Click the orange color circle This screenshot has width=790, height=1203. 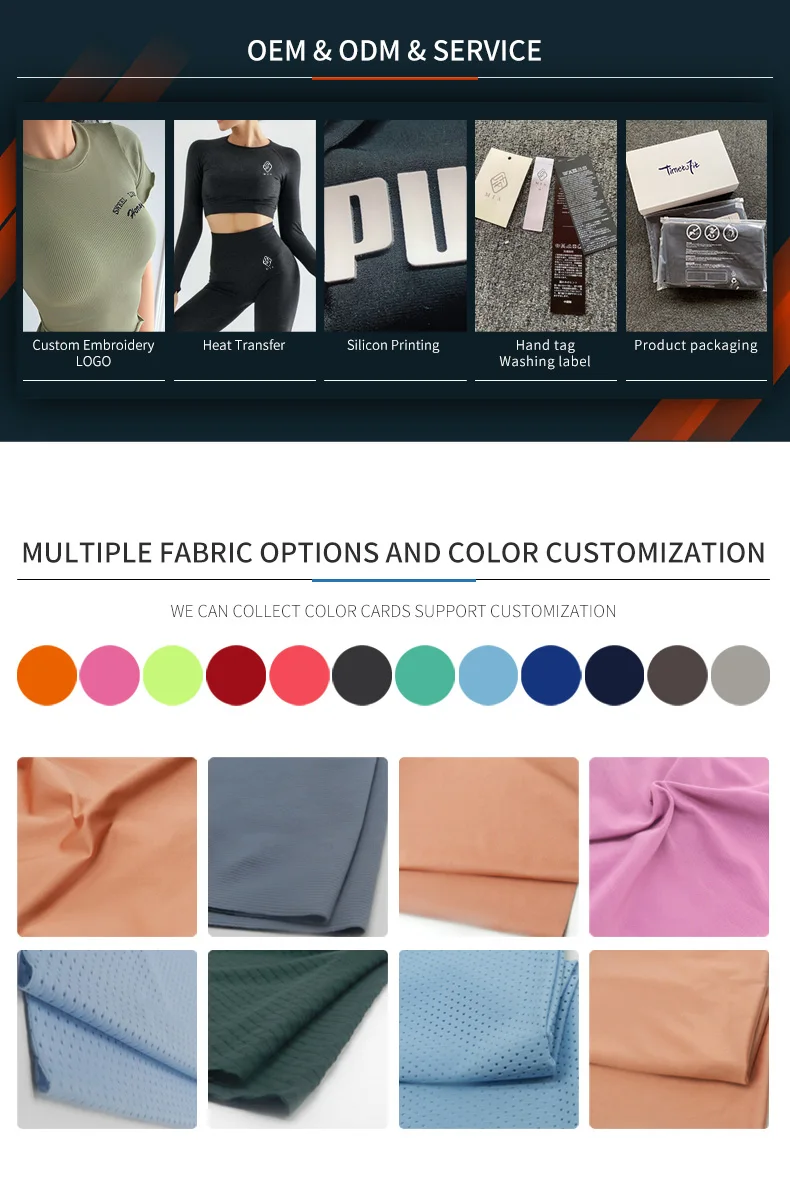47,676
